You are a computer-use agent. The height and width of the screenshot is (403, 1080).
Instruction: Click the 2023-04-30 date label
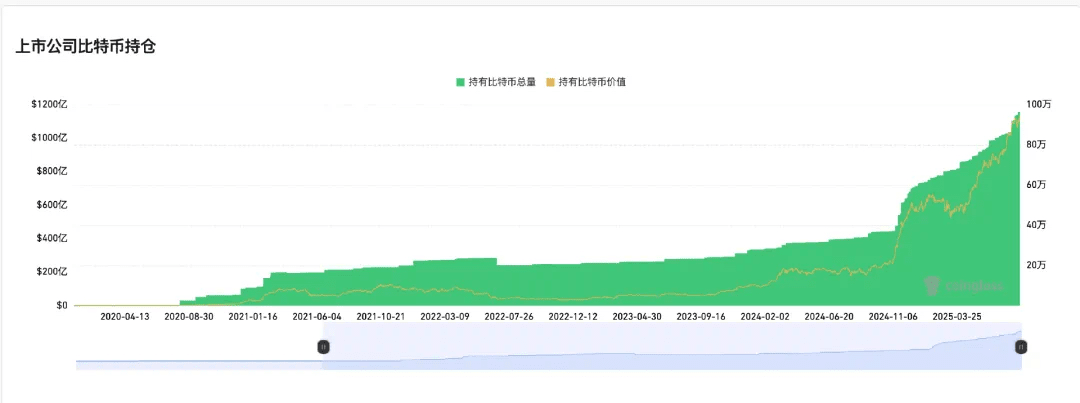(637, 316)
